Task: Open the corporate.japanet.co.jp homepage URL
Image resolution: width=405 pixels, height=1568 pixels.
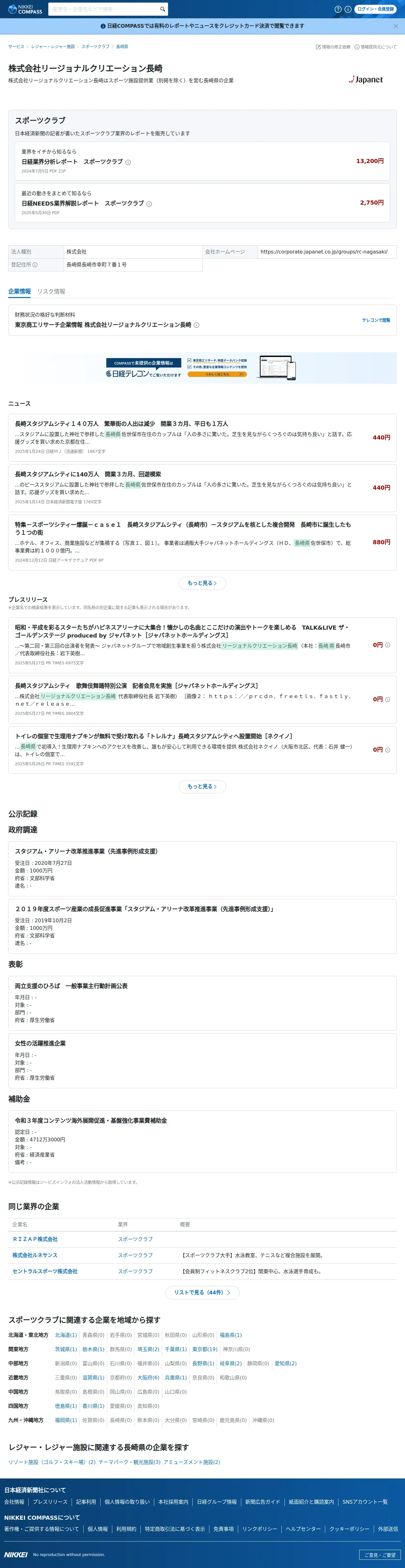Action: click(x=324, y=251)
